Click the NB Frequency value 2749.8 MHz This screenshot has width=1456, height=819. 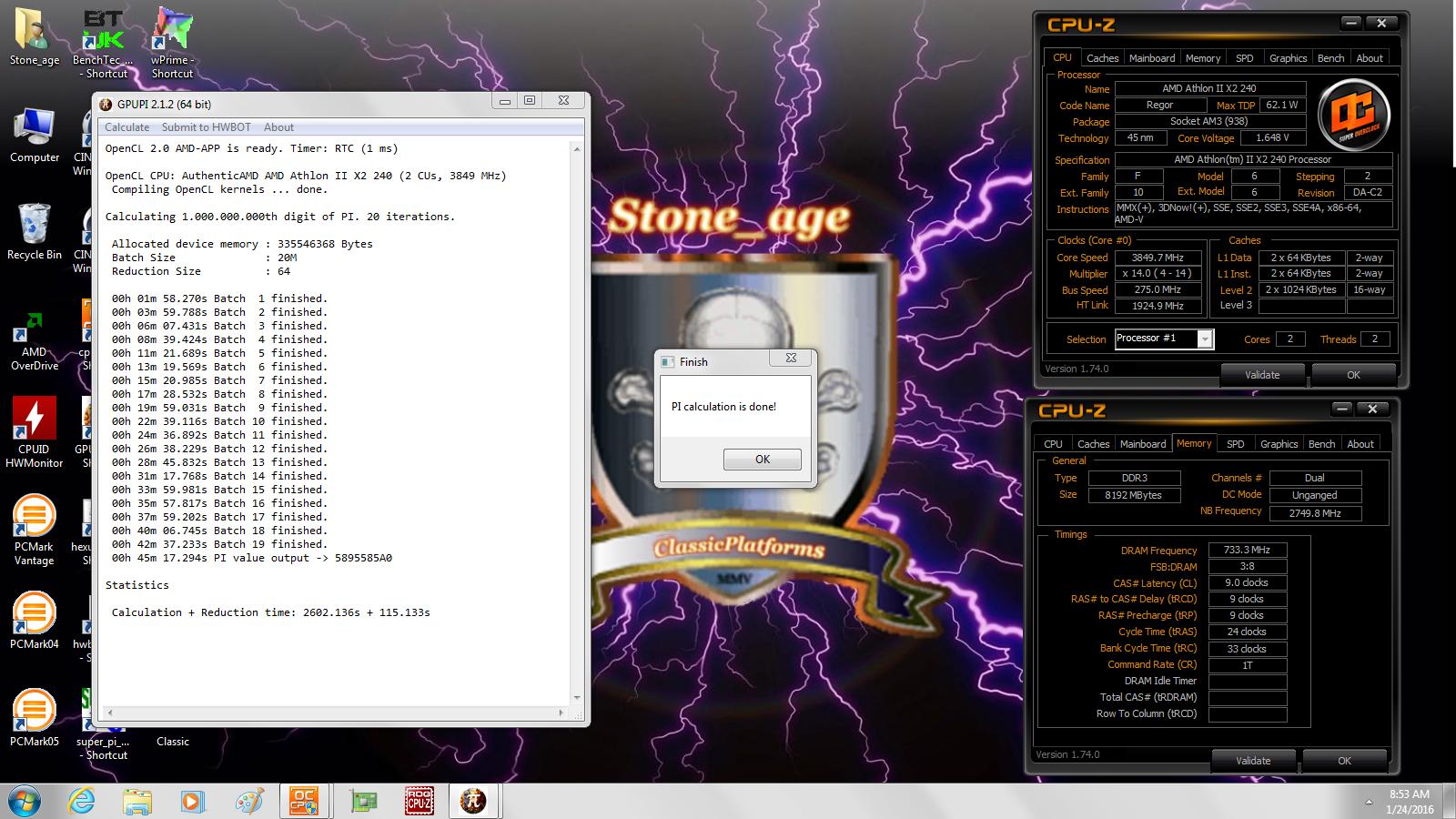pyautogui.click(x=1315, y=513)
